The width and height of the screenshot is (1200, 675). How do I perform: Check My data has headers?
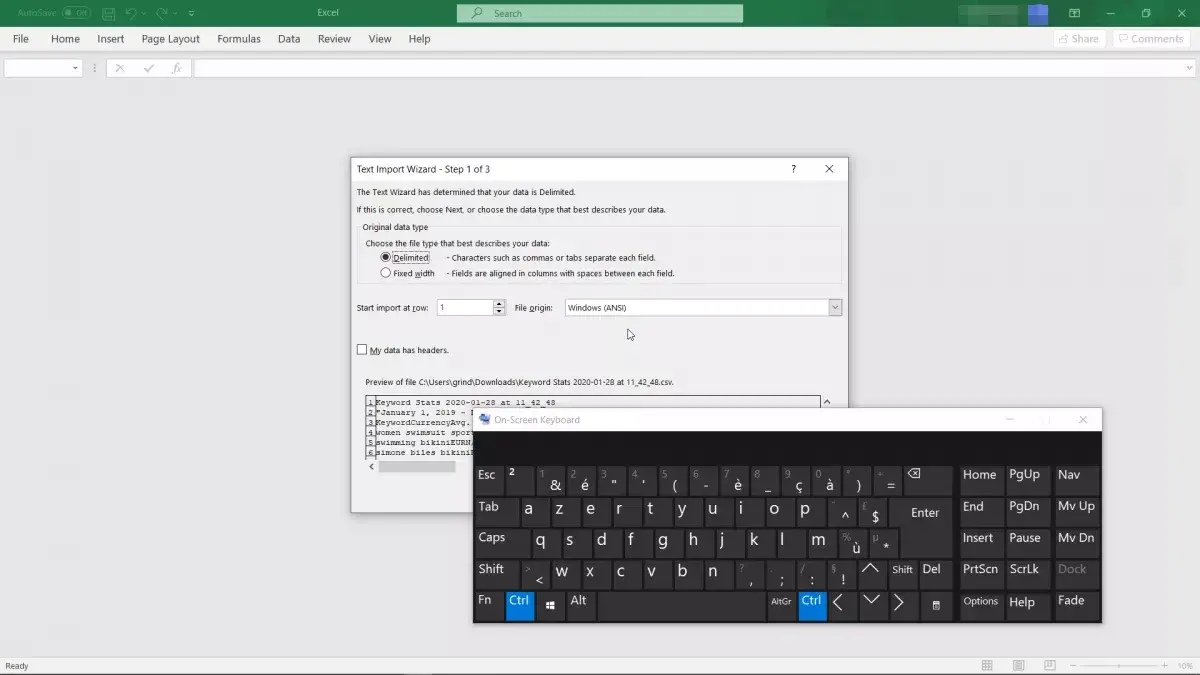tap(362, 350)
